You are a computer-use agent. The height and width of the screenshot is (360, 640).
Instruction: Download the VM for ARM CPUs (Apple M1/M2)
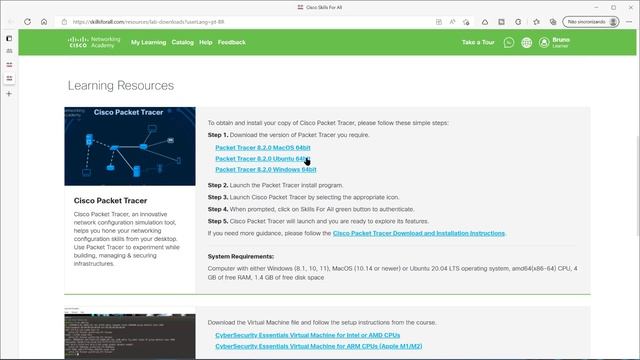point(319,346)
